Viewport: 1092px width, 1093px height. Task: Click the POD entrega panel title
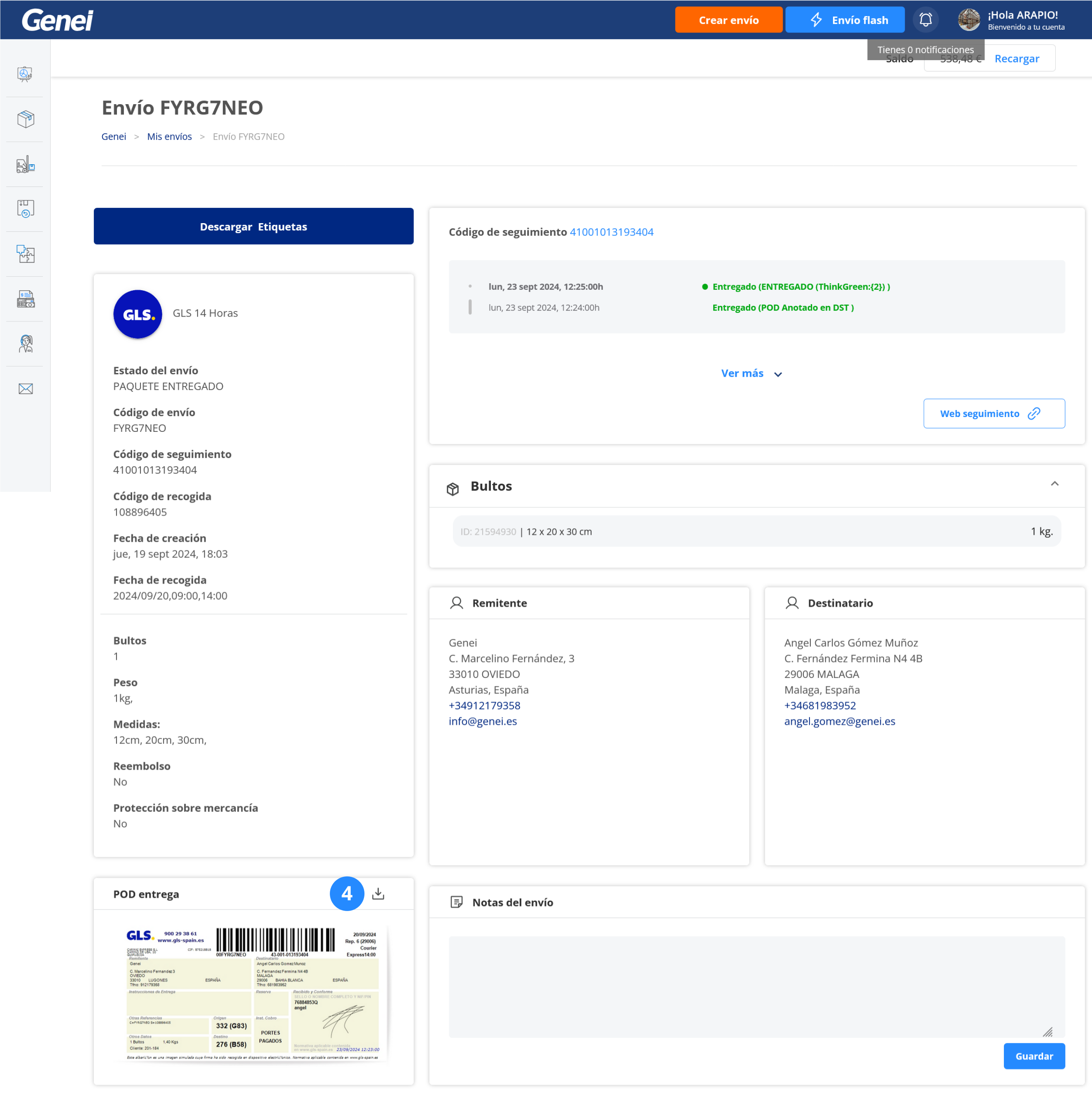[146, 894]
